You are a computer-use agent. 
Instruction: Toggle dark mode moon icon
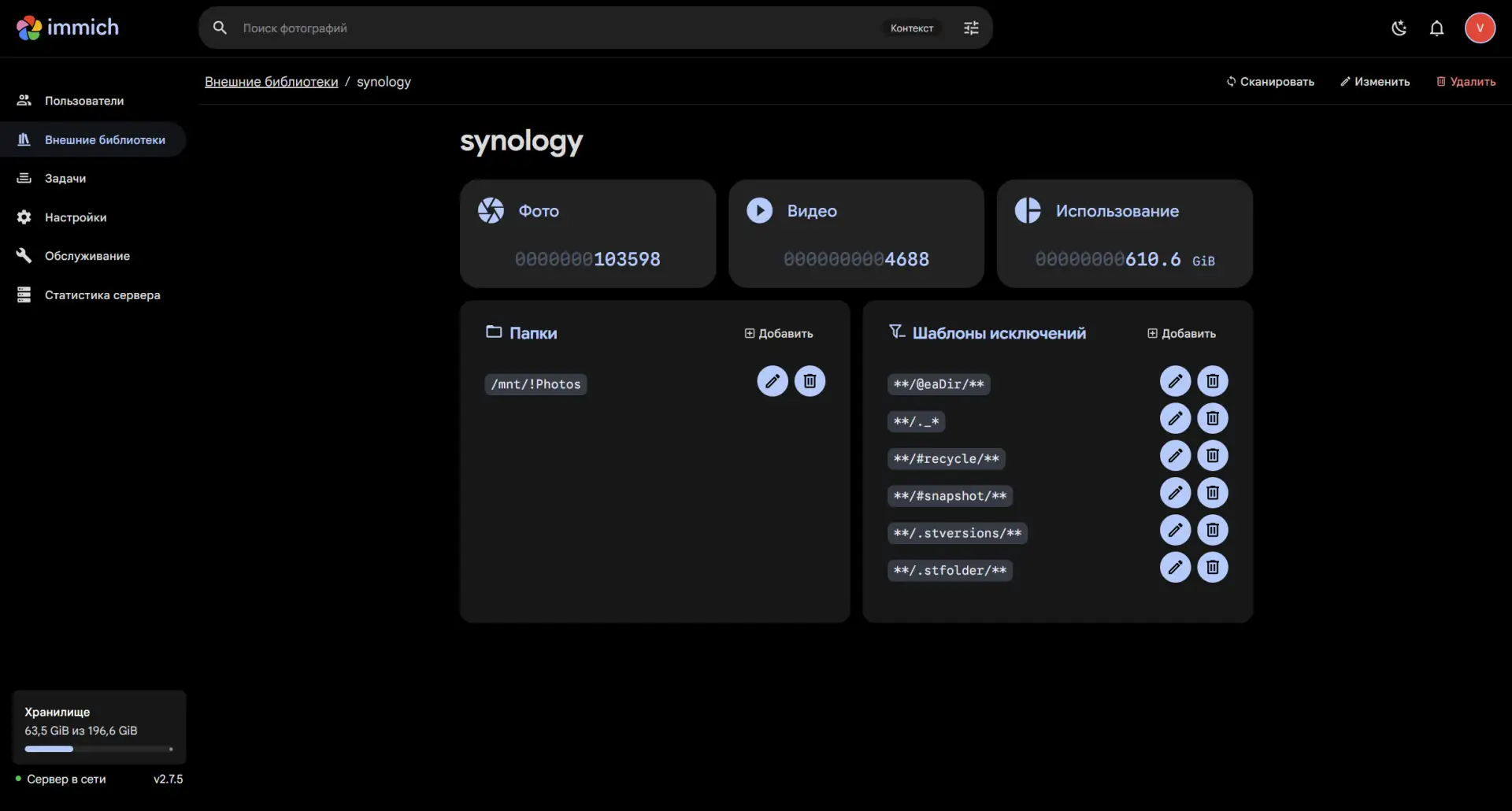(1399, 28)
